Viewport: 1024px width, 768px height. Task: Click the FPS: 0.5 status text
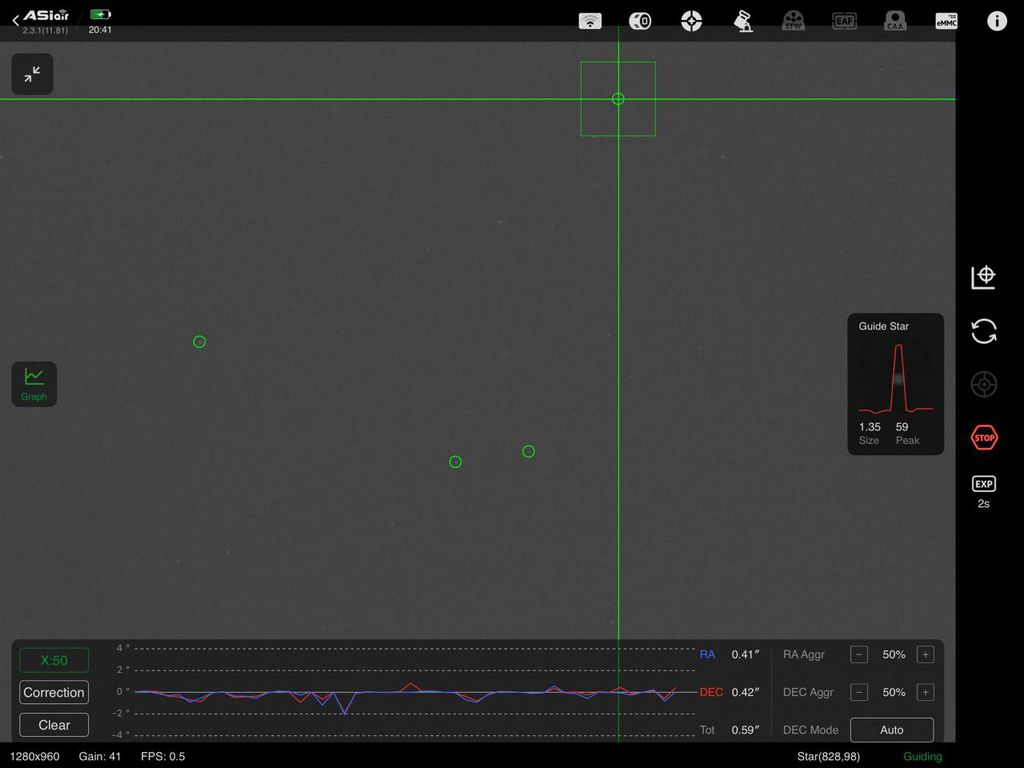click(x=163, y=756)
